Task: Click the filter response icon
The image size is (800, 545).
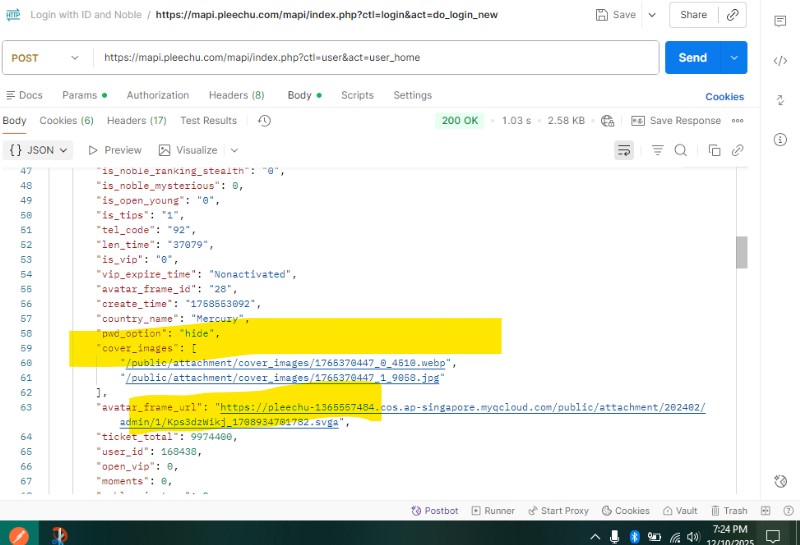Action: pyautogui.click(x=657, y=150)
